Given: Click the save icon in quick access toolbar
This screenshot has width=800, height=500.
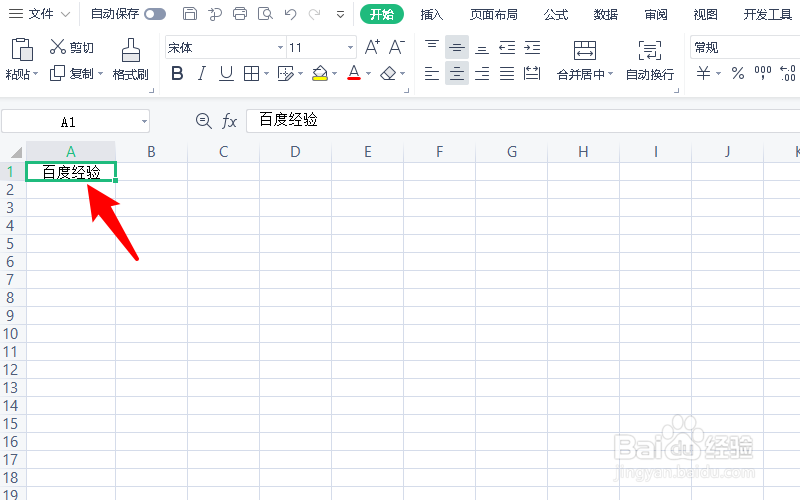Looking at the screenshot, I should pos(190,14).
